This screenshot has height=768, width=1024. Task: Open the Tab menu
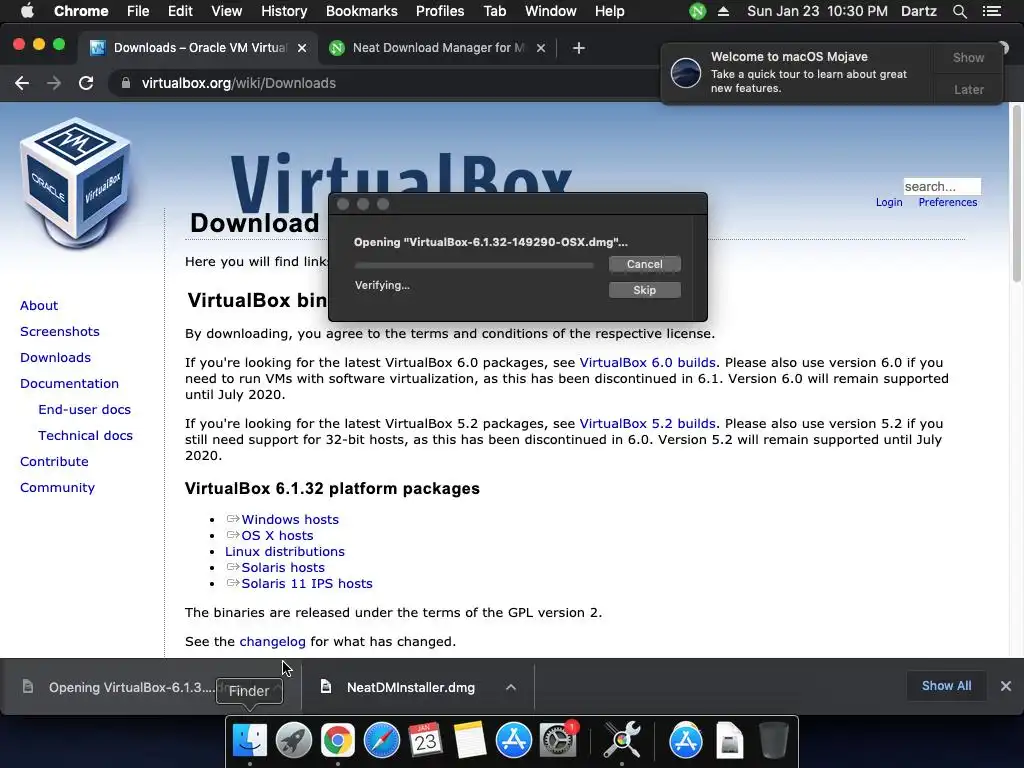click(494, 11)
